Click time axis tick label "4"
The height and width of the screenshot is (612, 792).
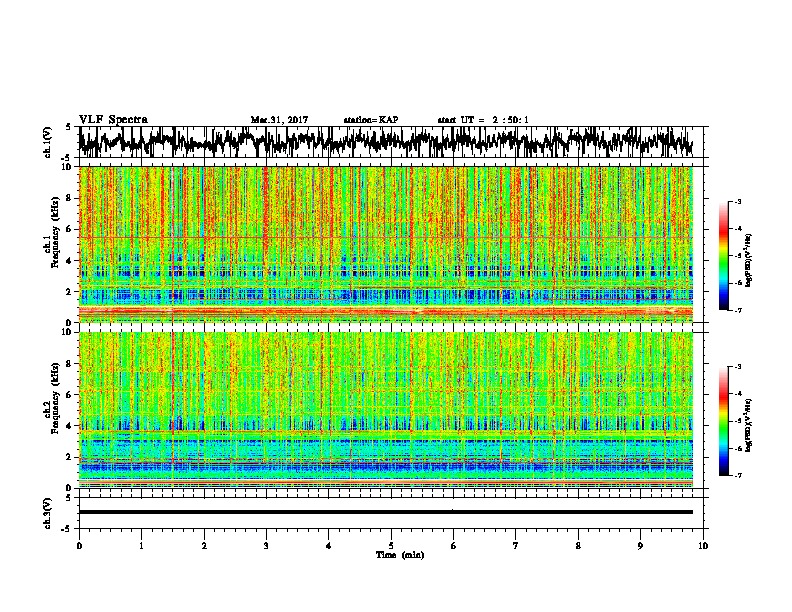point(329,546)
